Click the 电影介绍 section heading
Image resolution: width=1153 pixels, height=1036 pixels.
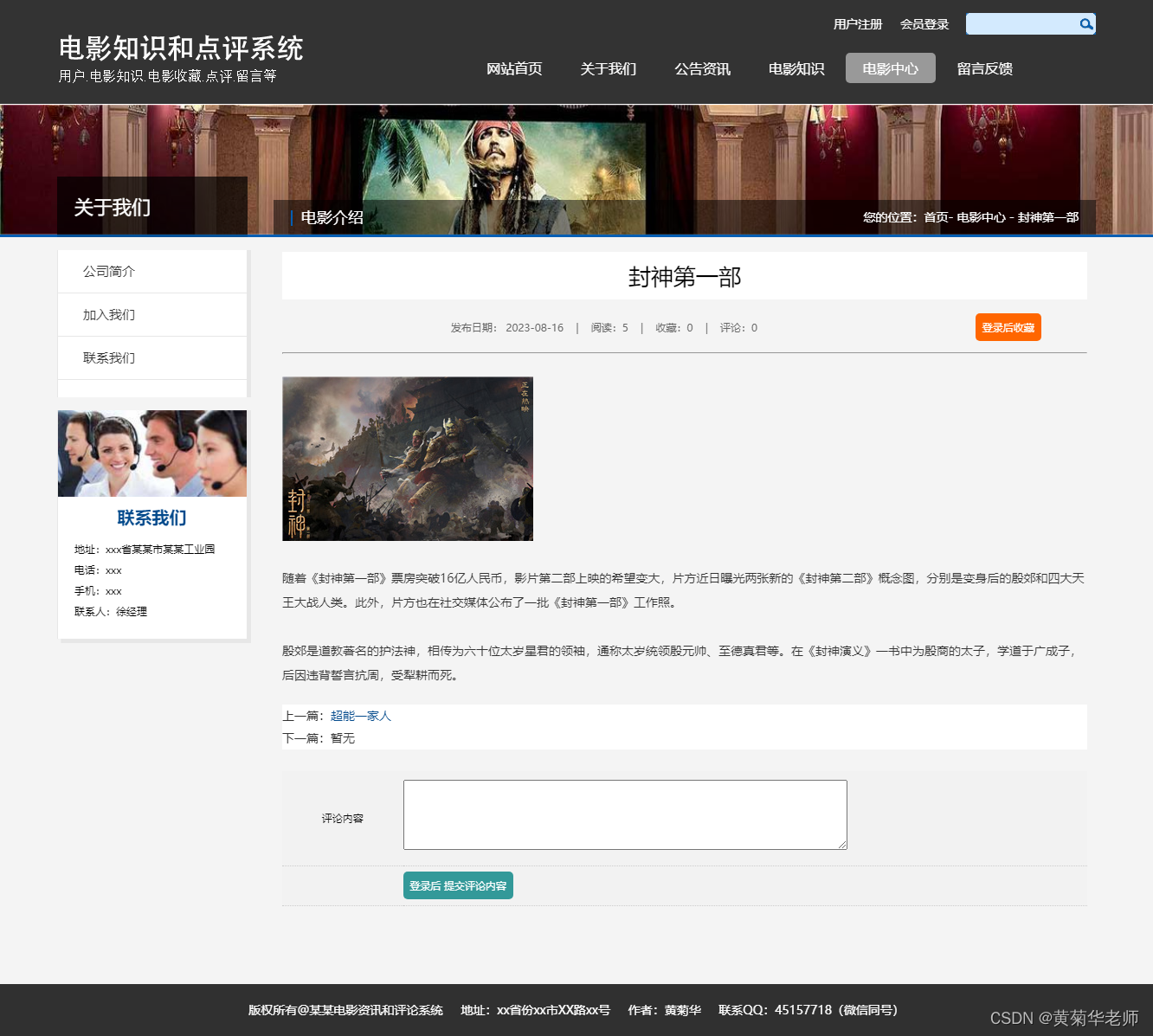click(332, 217)
